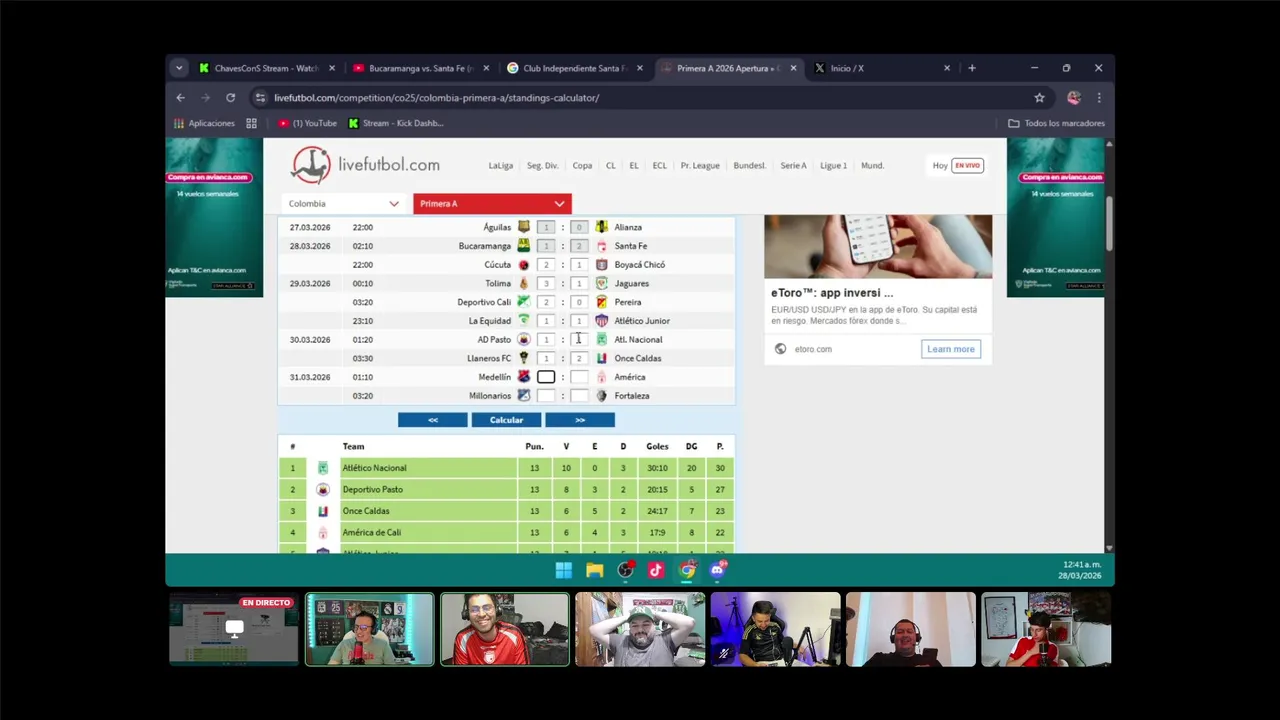Image resolution: width=1280 pixels, height=720 pixels.
Task: View site information icon in address bar
Action: (x=260, y=98)
